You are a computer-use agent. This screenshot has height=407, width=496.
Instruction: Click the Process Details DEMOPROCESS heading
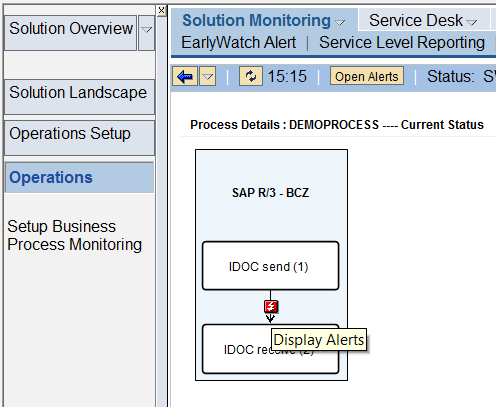pos(337,125)
